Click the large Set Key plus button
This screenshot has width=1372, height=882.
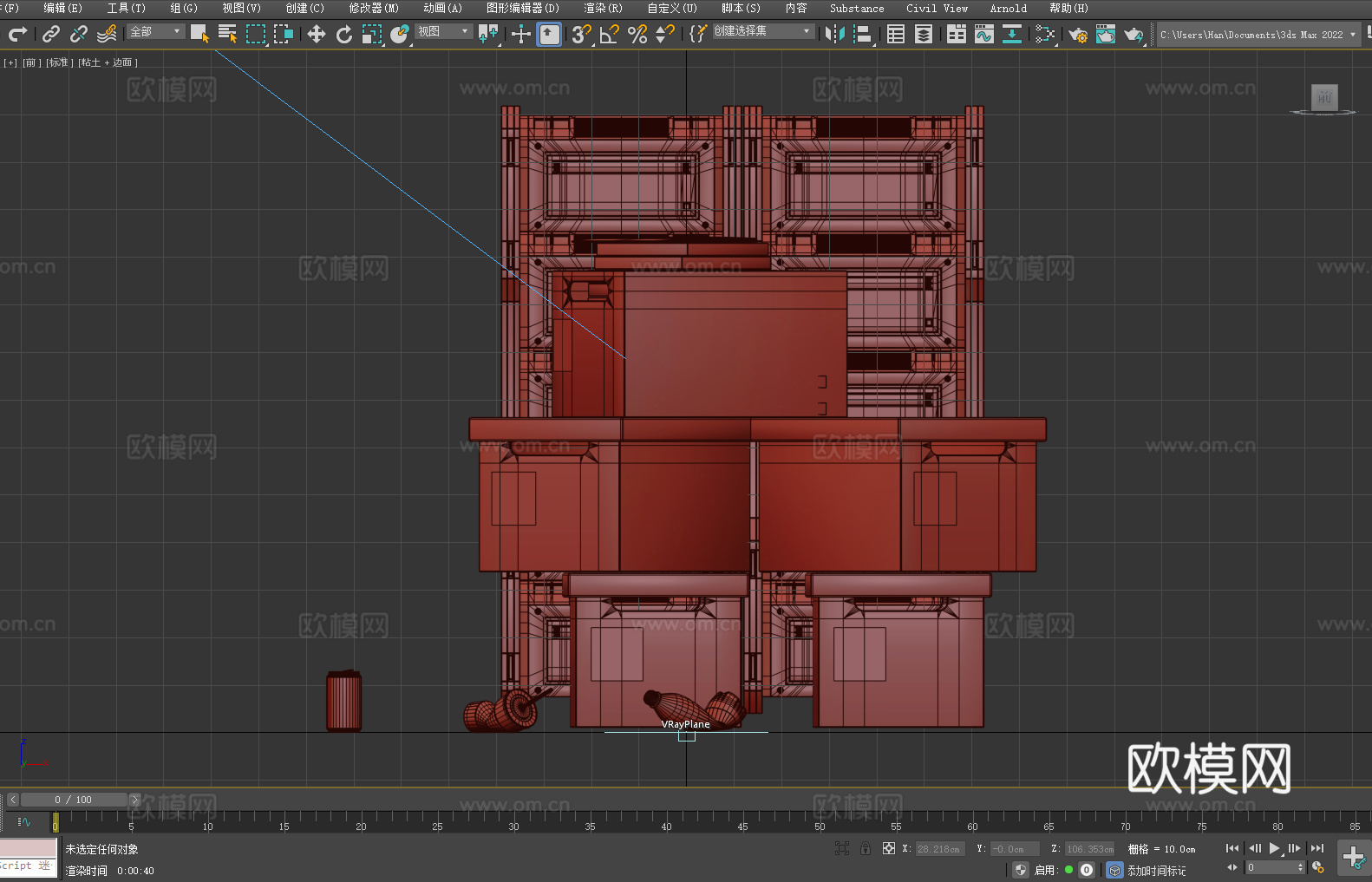coord(1354,858)
